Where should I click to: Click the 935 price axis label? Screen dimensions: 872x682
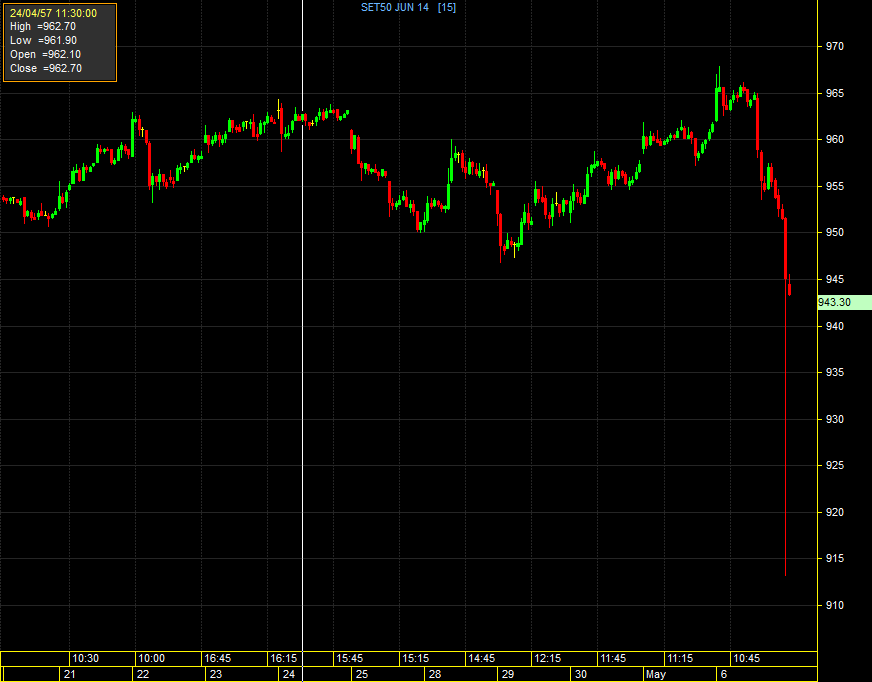pos(834,372)
